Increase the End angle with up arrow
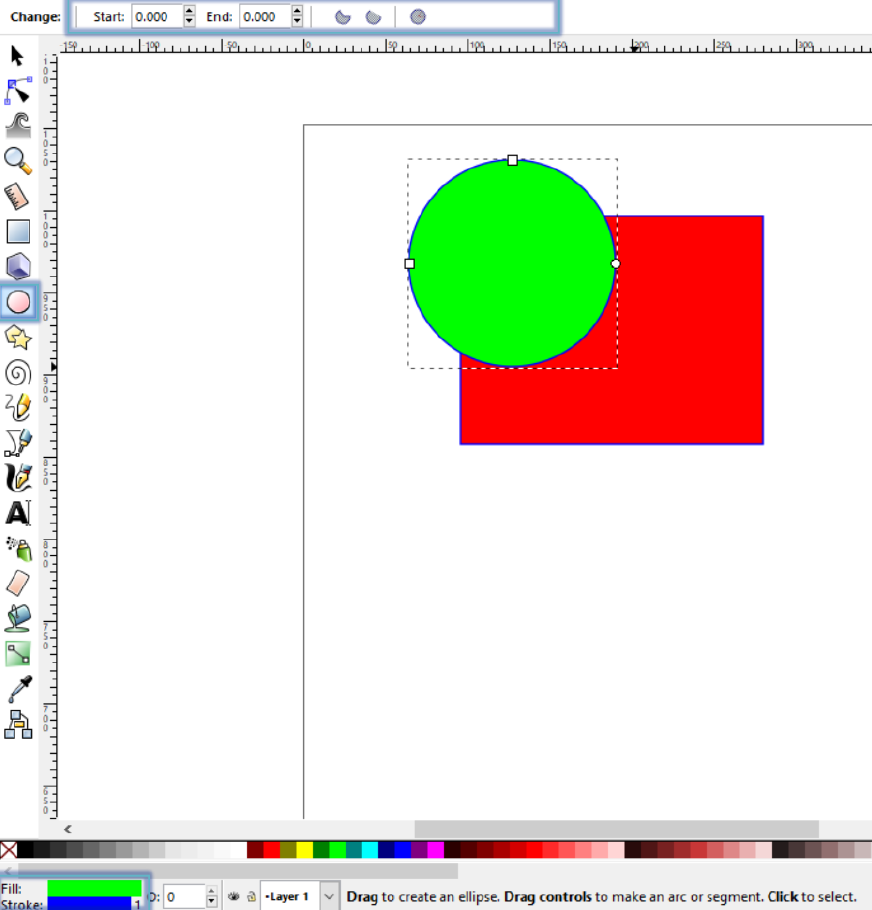Viewport: 872px width, 910px height. [297, 11]
